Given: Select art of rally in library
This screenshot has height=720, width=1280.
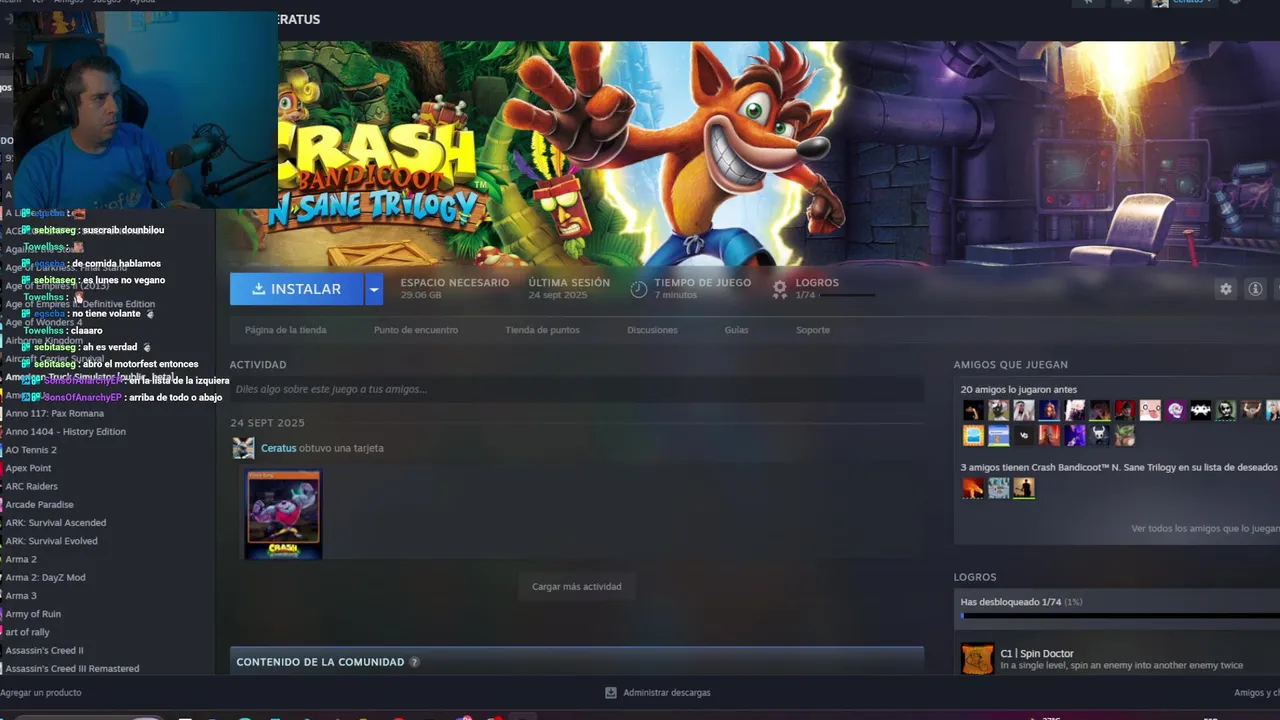Looking at the screenshot, I should pyautogui.click(x=27, y=632).
